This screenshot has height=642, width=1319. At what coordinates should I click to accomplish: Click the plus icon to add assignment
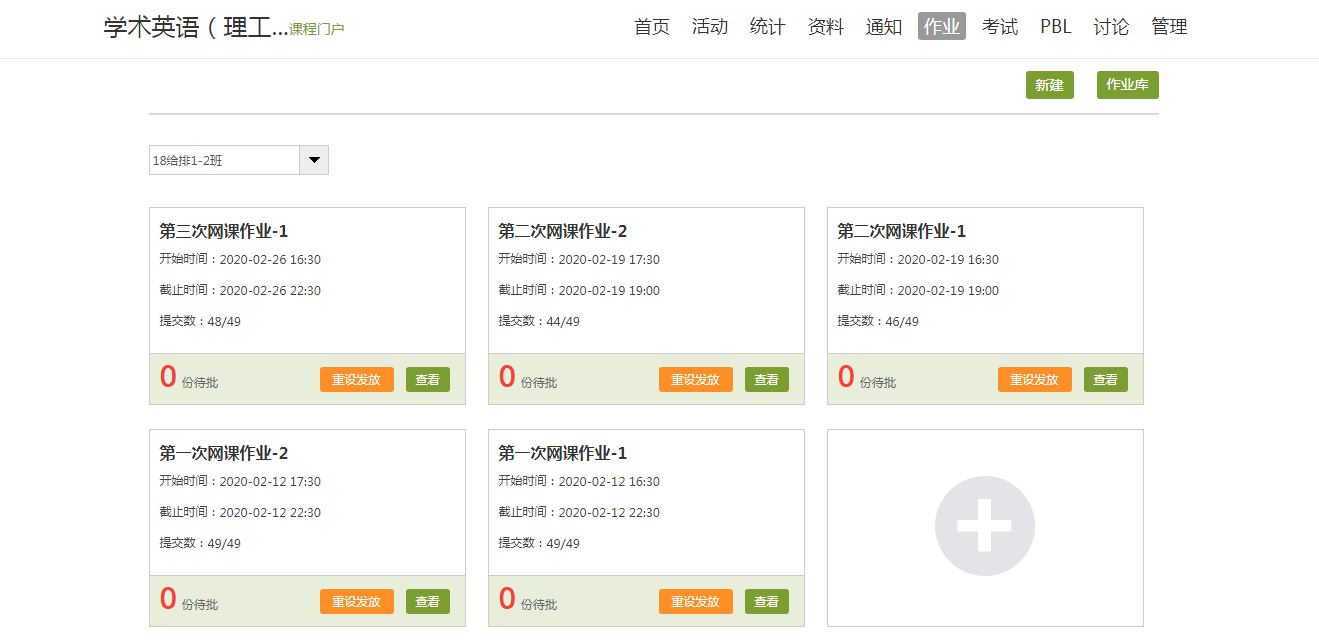(x=984, y=526)
